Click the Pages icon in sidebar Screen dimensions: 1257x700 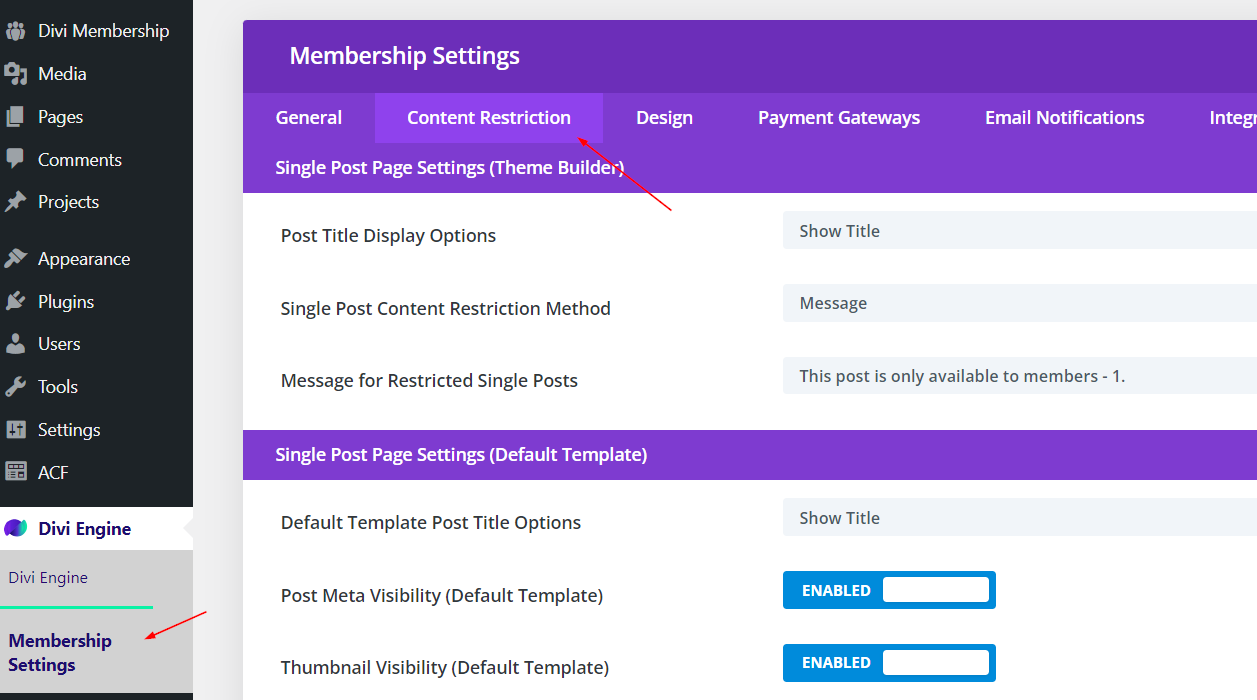pyautogui.click(x=15, y=117)
